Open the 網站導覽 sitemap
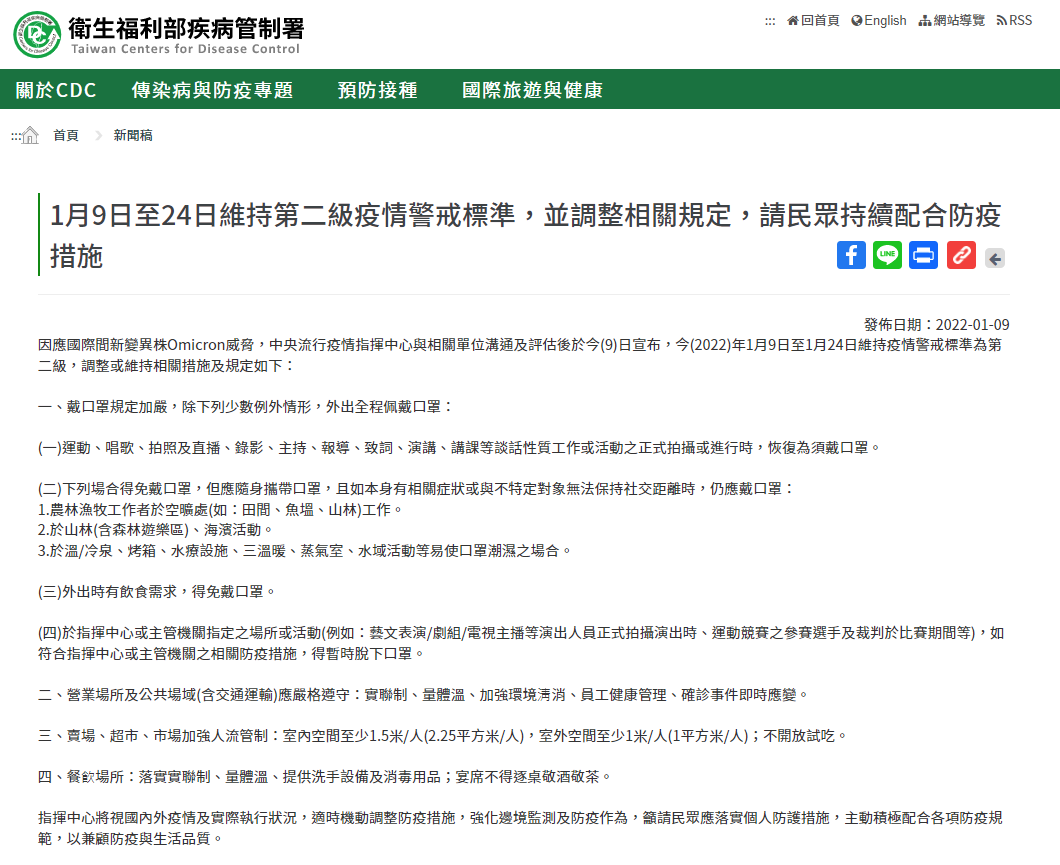Viewport: 1060px width, 865px height. [x=952, y=21]
